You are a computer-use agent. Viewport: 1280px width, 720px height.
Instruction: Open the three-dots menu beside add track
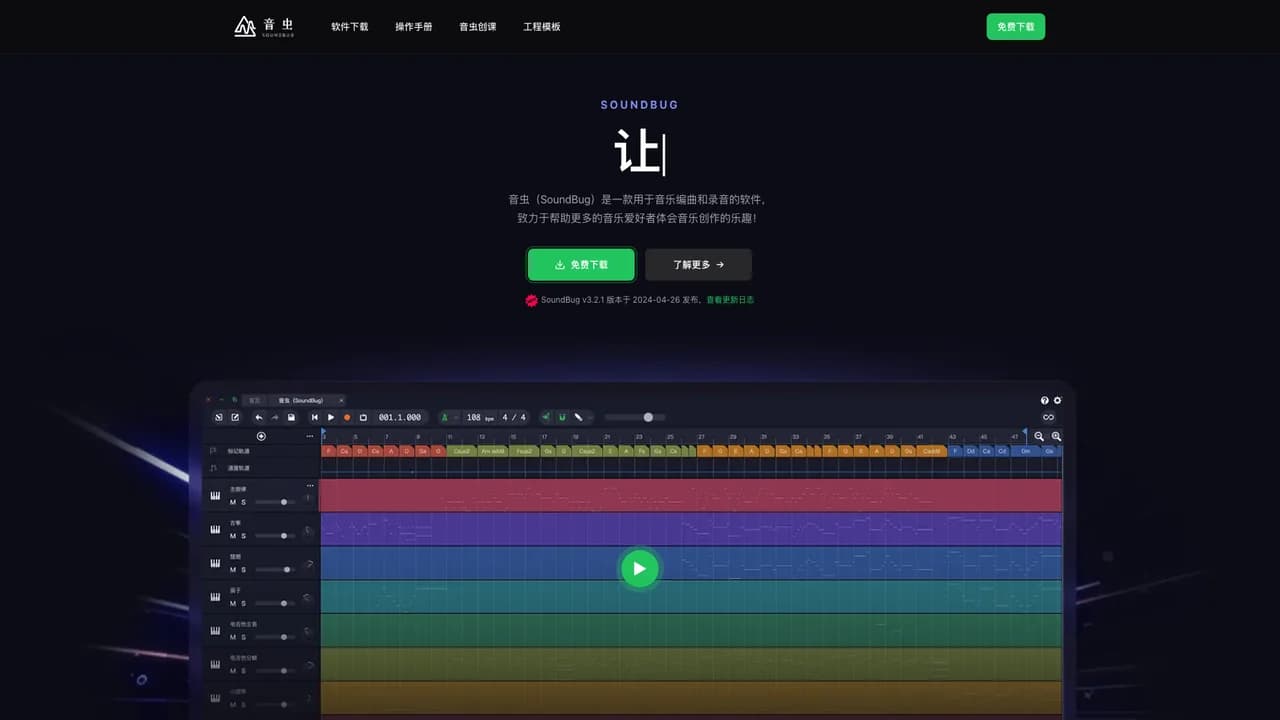(x=310, y=436)
